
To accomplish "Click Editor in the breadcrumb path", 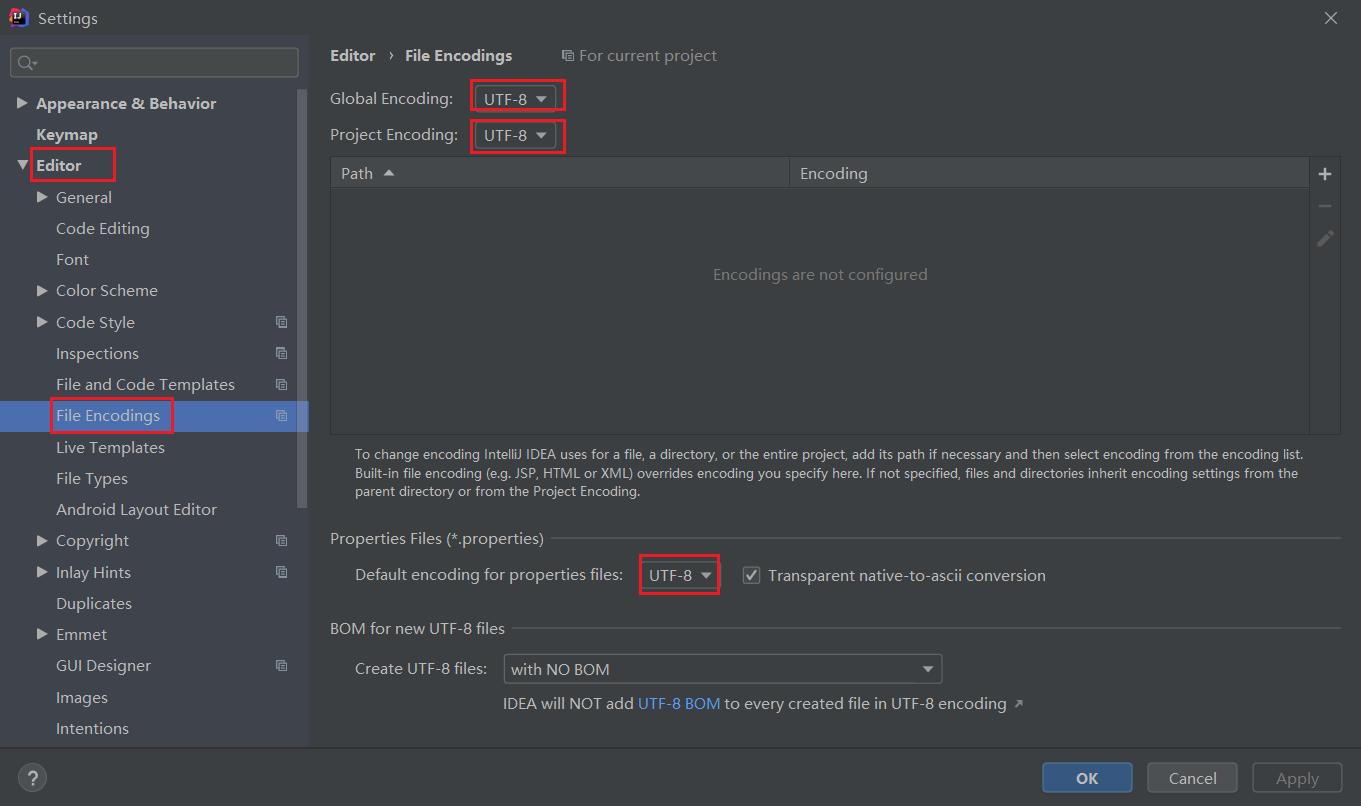I will coord(353,55).
